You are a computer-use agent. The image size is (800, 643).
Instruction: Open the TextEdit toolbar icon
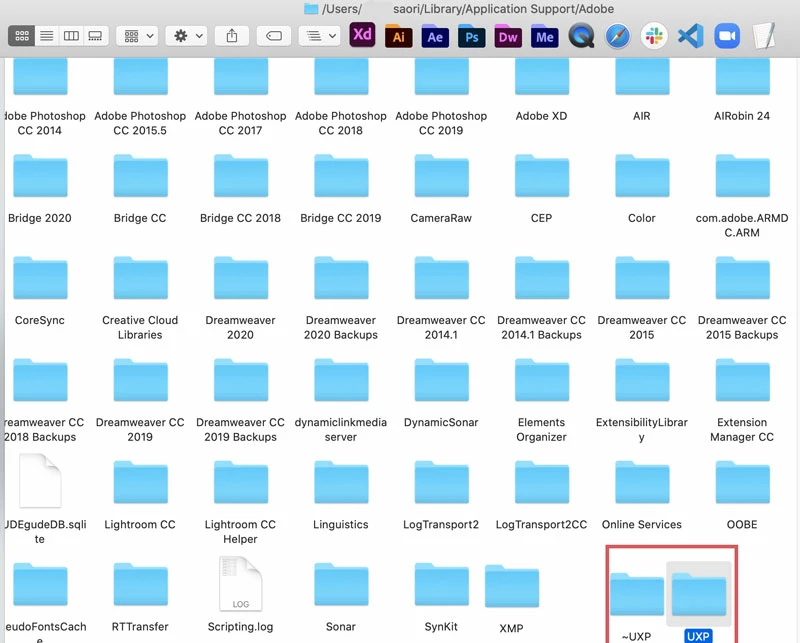[x=764, y=36]
